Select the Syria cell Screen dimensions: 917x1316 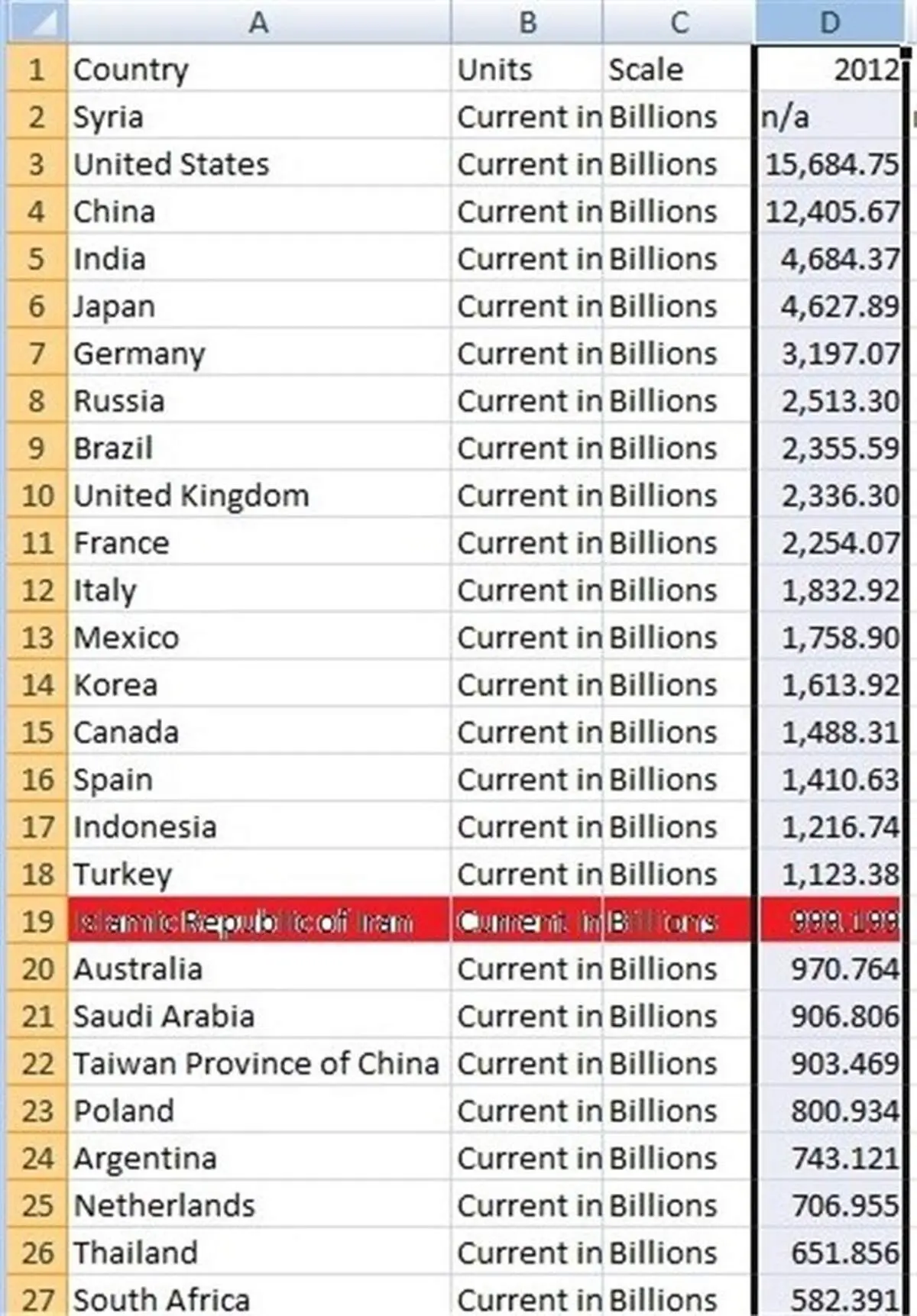(259, 116)
